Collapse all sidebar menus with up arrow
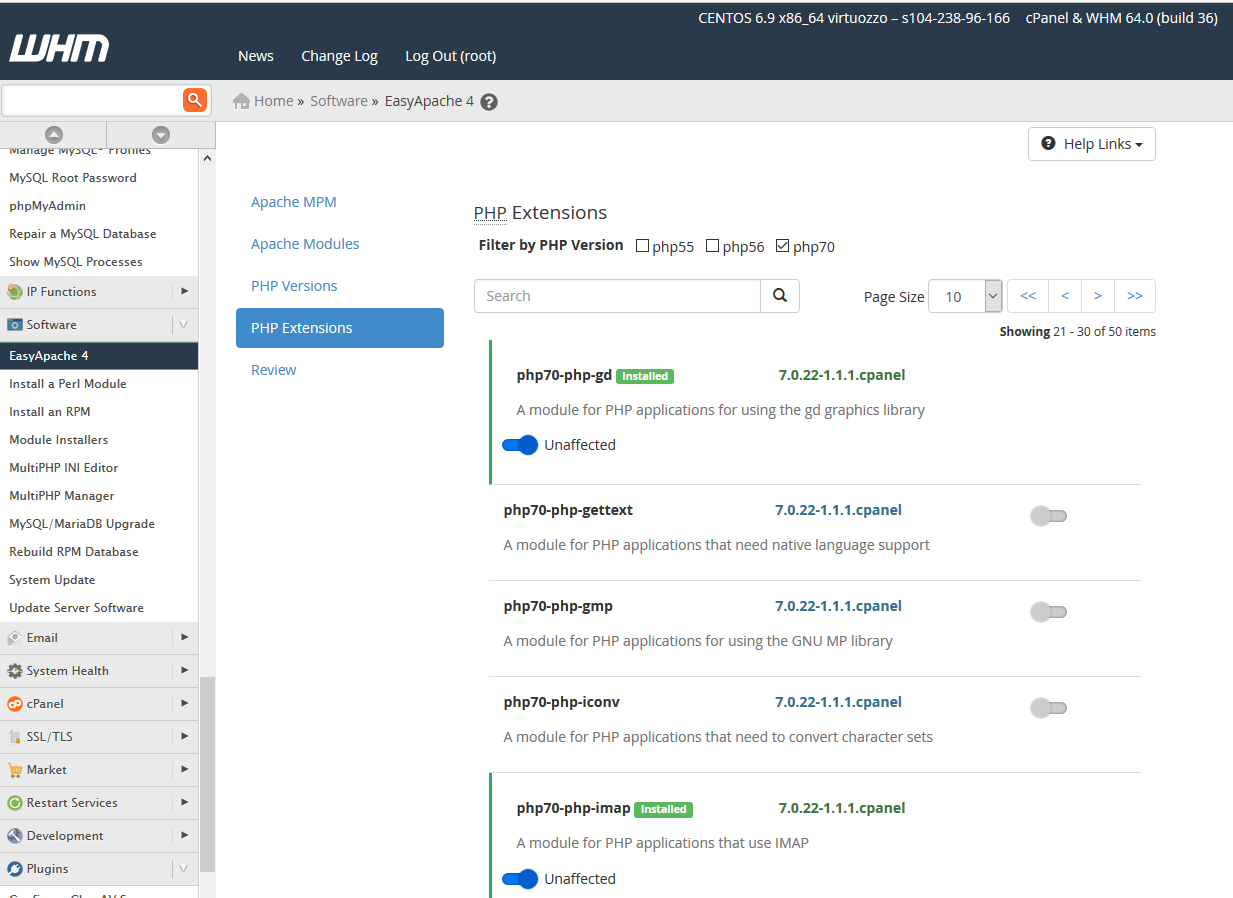Image resolution: width=1233 pixels, height=898 pixels. point(54,135)
